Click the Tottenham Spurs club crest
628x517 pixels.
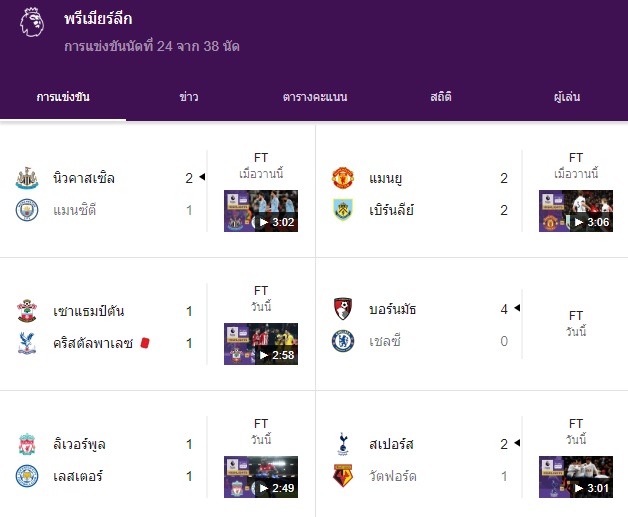(343, 443)
